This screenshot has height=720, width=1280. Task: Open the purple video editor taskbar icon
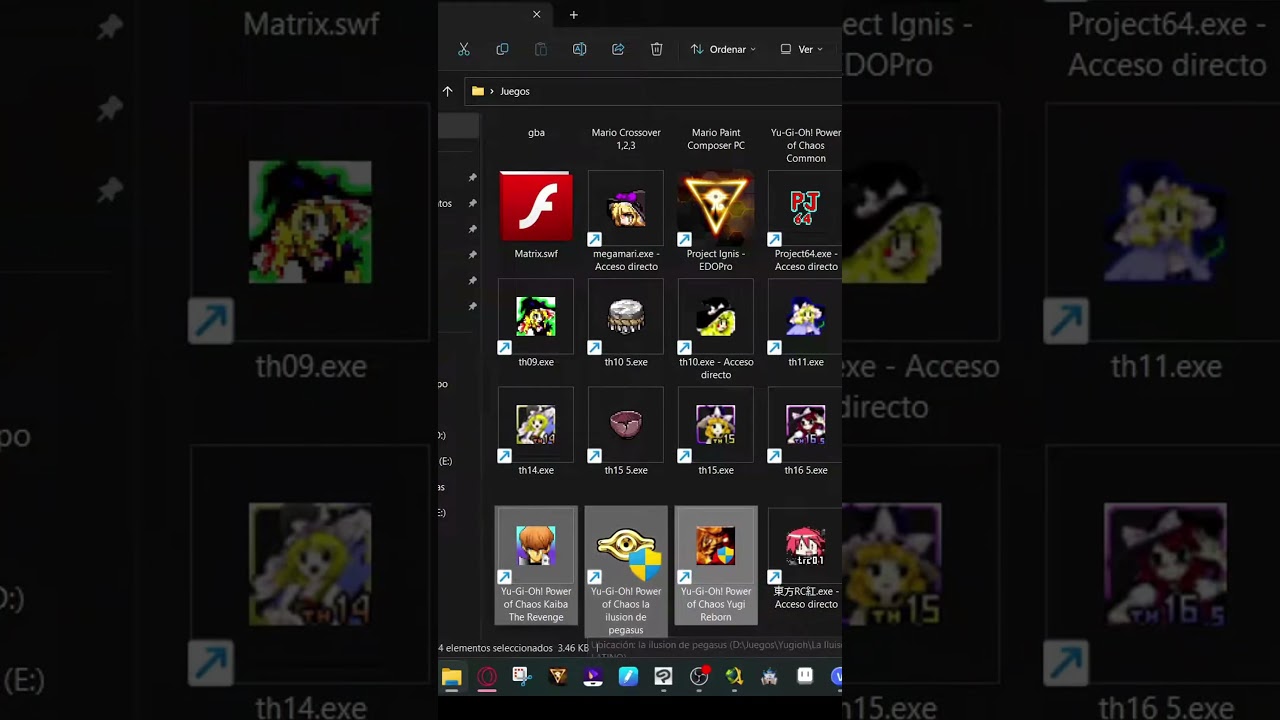click(x=593, y=677)
